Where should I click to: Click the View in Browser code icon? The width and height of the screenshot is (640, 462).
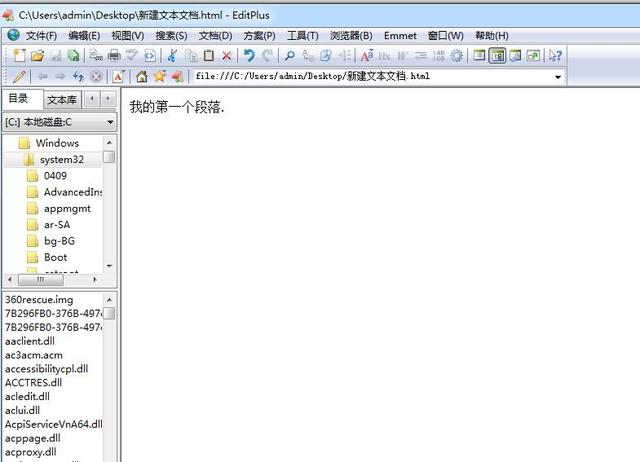pyautogui.click(x=150, y=55)
